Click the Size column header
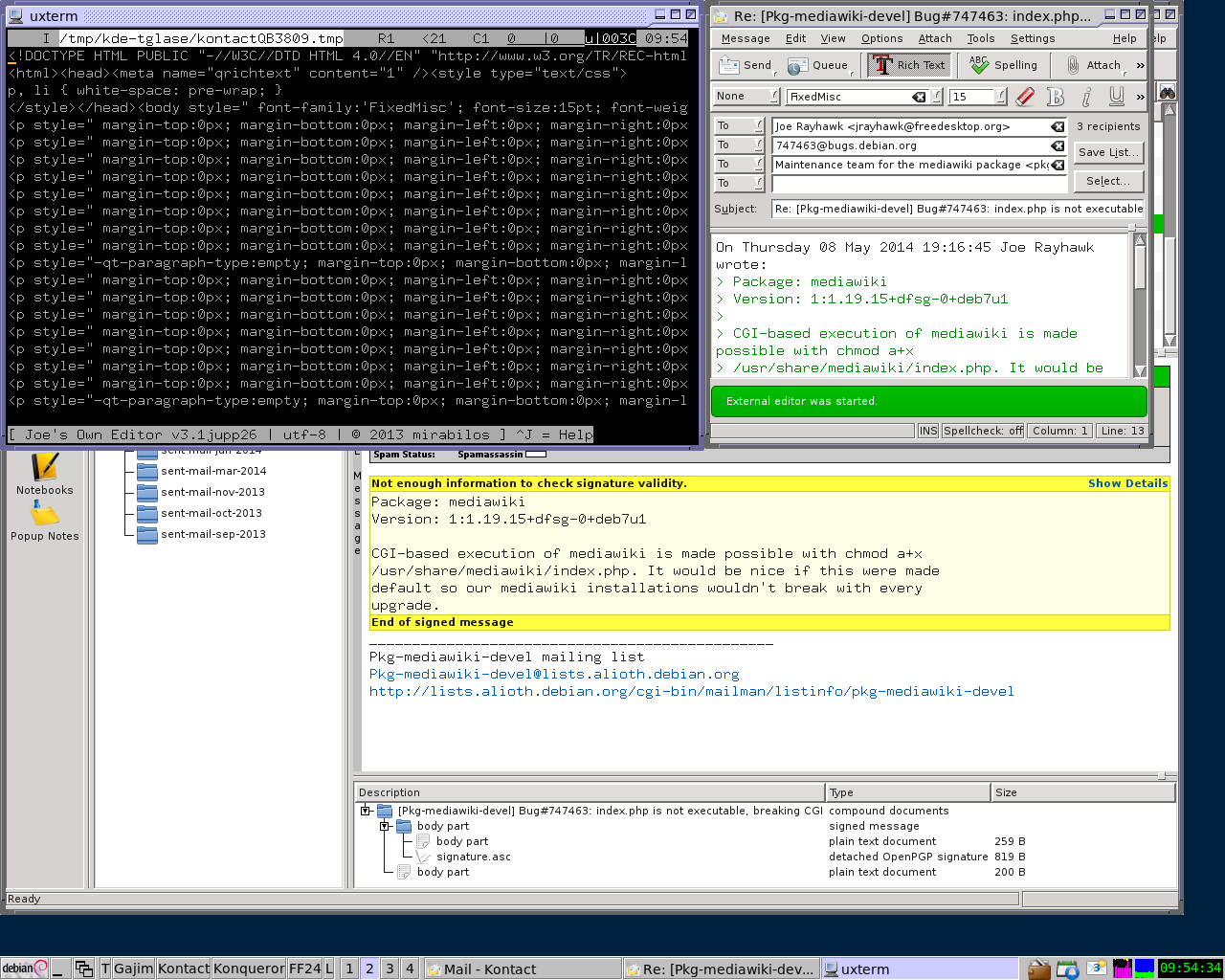This screenshot has height=980, width=1225. [x=1082, y=792]
